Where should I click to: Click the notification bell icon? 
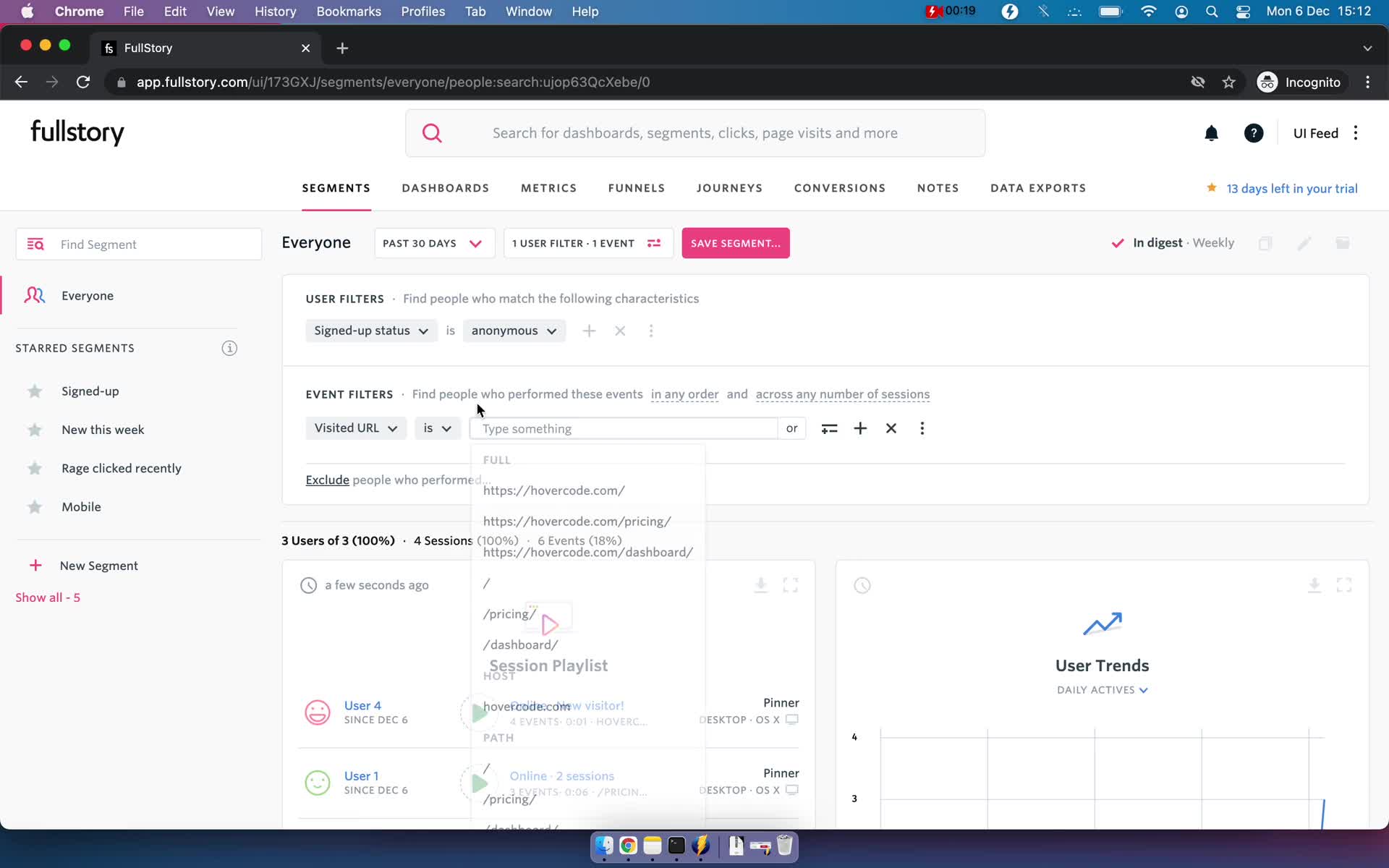pyautogui.click(x=1211, y=133)
